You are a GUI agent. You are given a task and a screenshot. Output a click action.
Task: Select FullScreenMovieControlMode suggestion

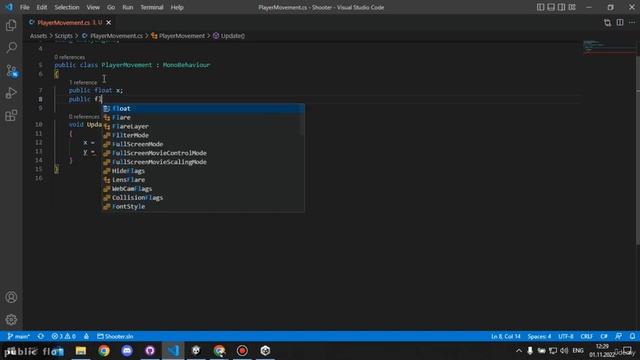(203, 153)
